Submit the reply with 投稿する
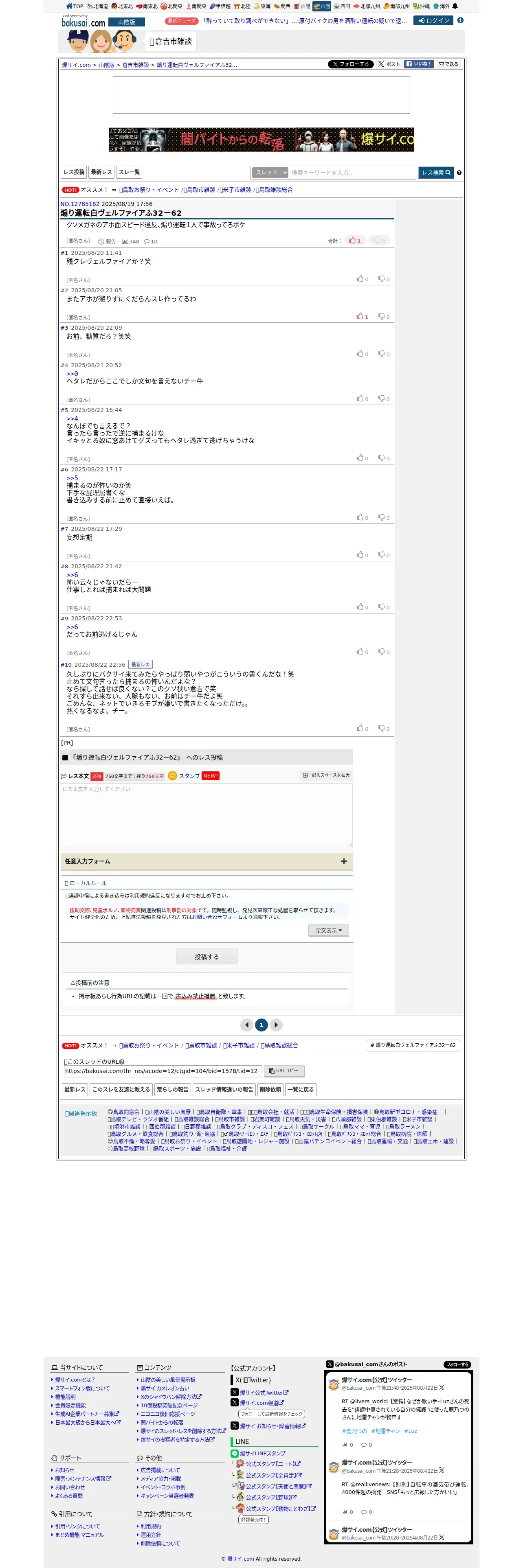The width and height of the screenshot is (523, 1568). [x=207, y=957]
